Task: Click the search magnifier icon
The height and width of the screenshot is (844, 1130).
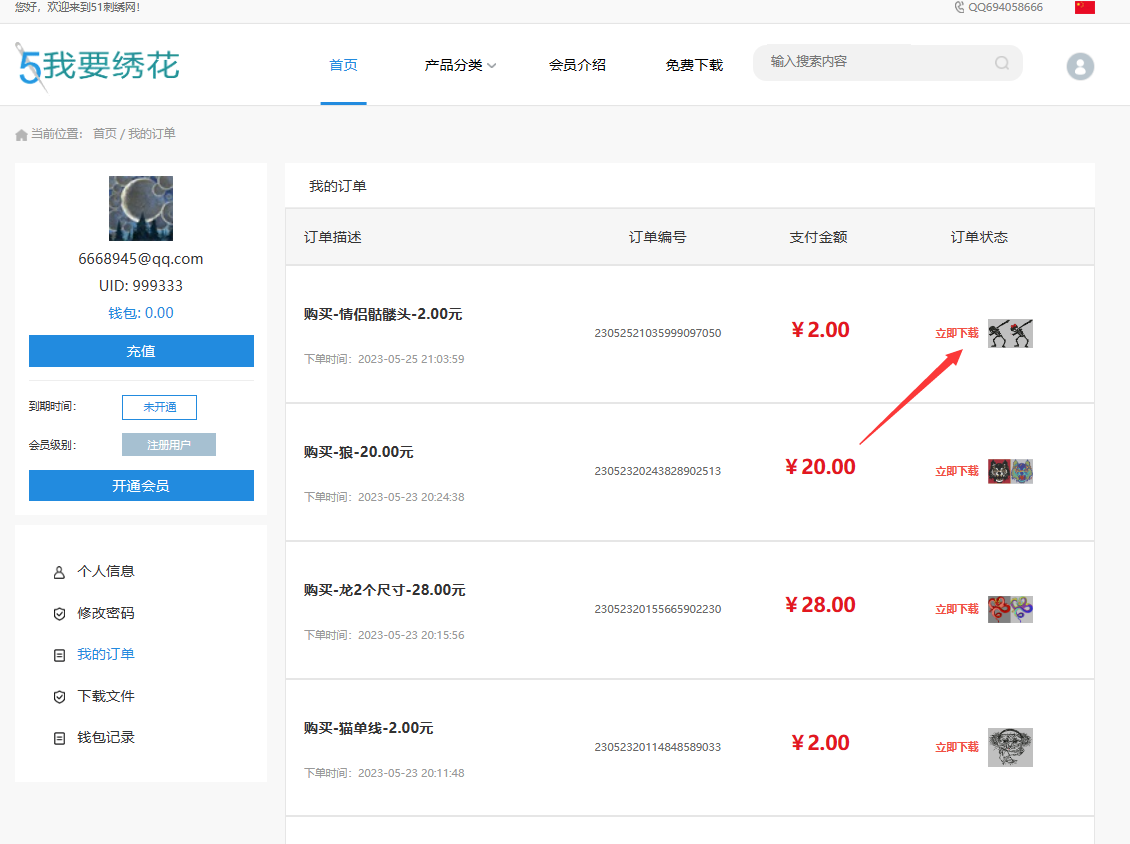Action: [1002, 63]
